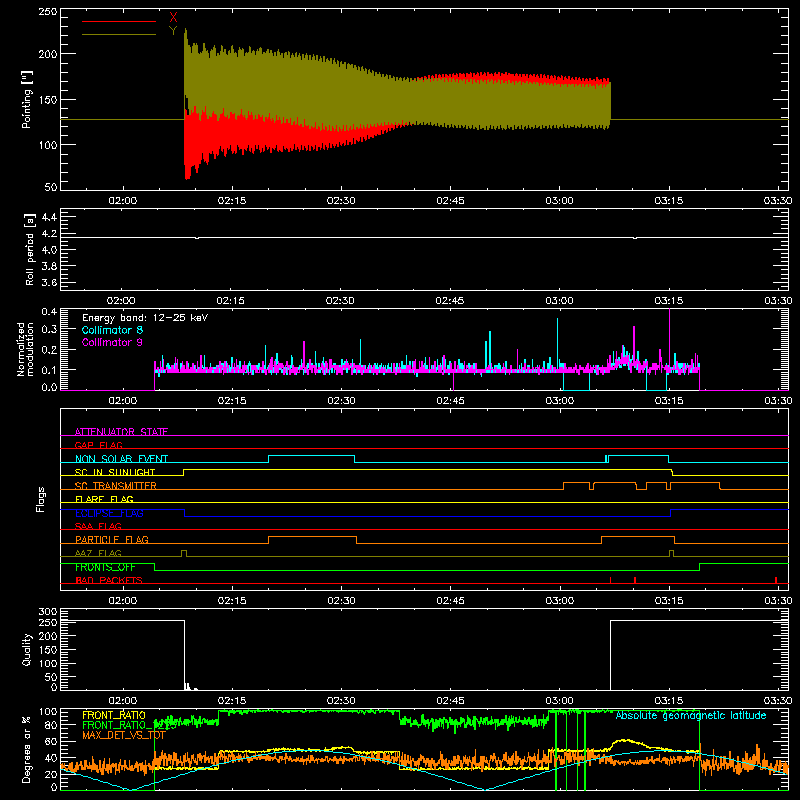The width and height of the screenshot is (800, 800).
Task: Click the Flags axis title
Action: click(41, 499)
